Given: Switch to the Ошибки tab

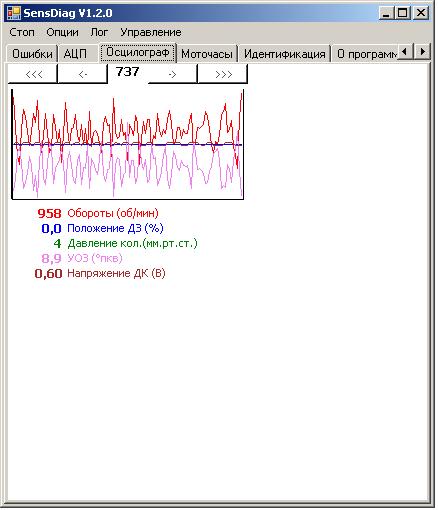Looking at the screenshot, I should (32, 54).
